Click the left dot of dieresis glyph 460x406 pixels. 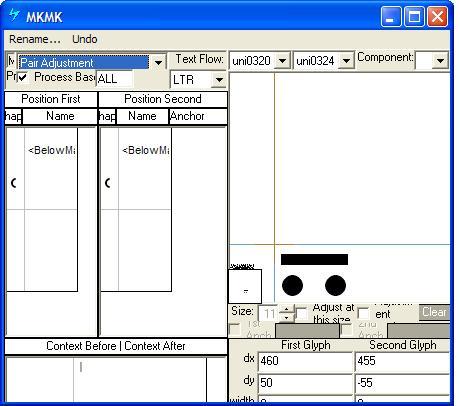click(292, 286)
